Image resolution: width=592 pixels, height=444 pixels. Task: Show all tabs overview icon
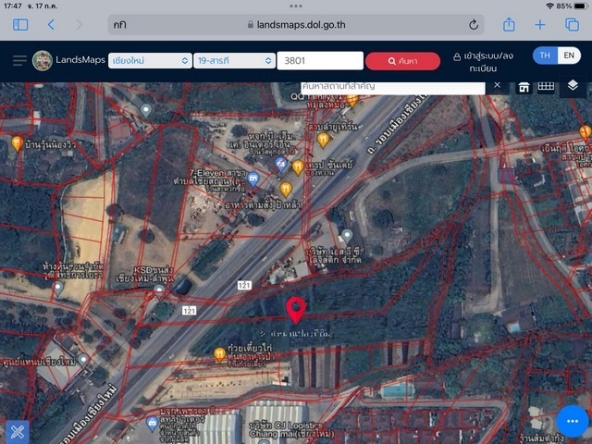point(572,25)
